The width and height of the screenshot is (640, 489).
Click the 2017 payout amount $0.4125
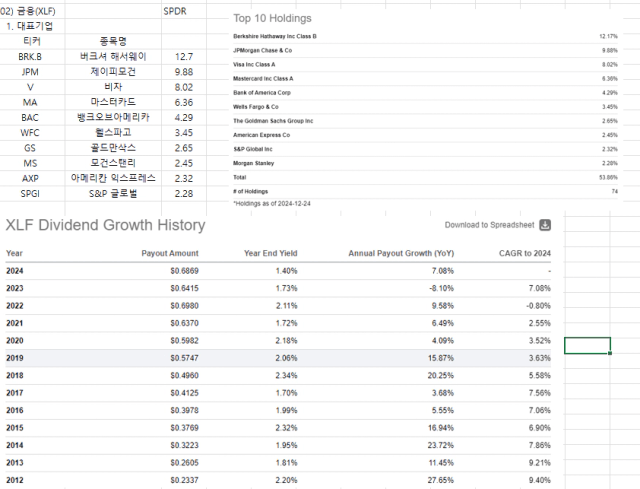[184, 393]
